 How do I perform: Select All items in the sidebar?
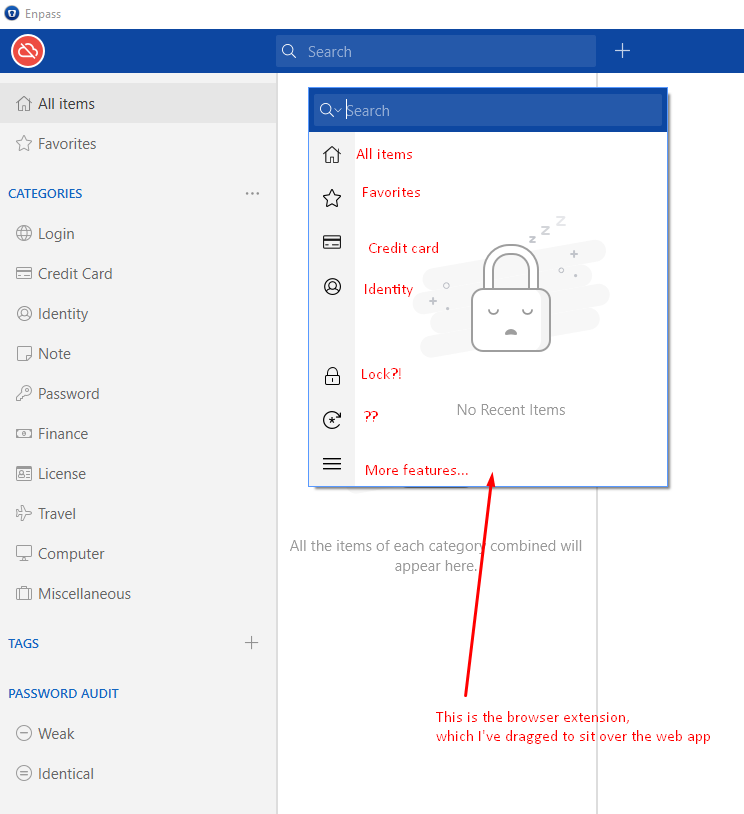(138, 104)
